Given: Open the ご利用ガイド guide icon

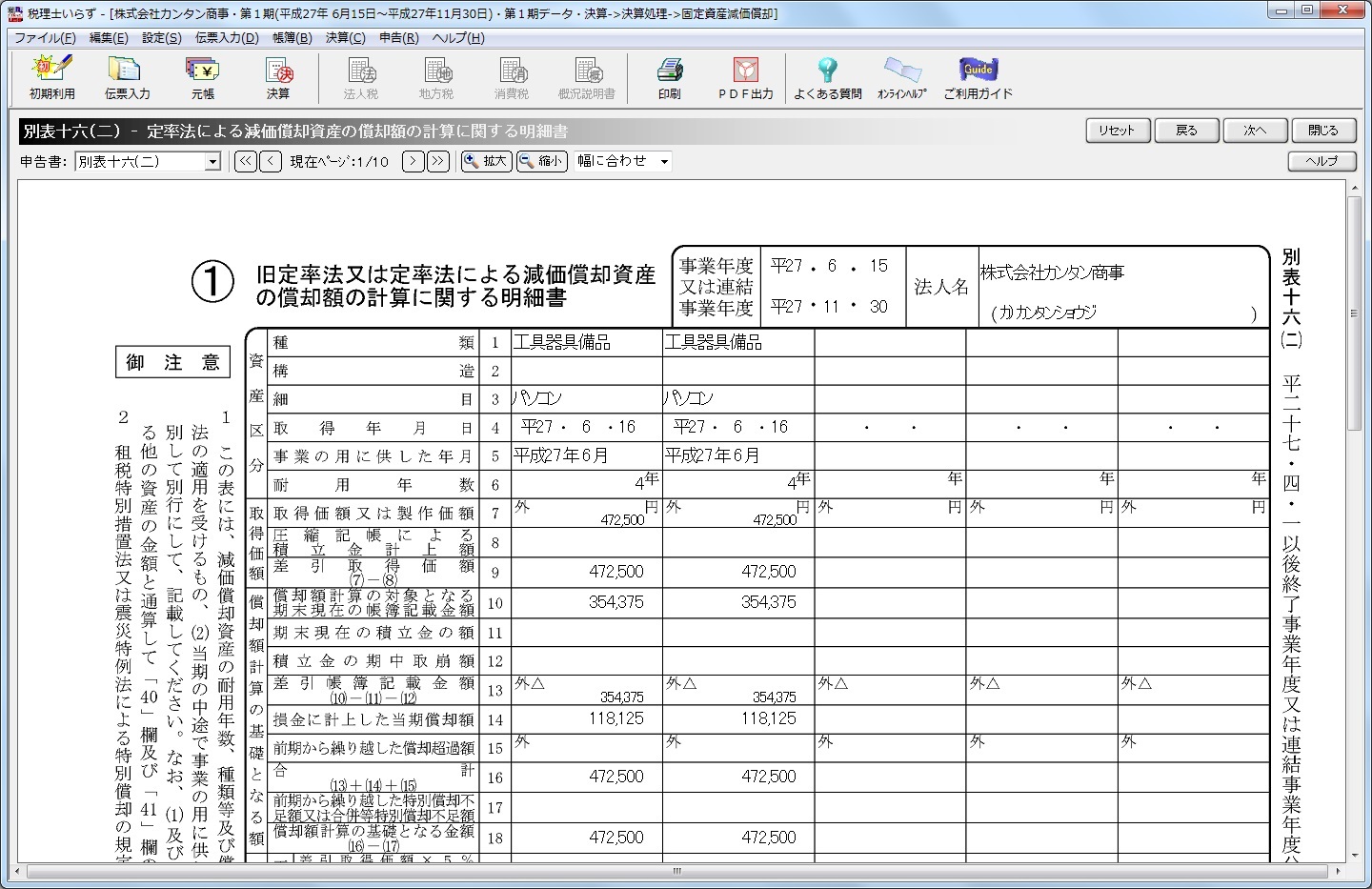Looking at the screenshot, I should tap(978, 77).
